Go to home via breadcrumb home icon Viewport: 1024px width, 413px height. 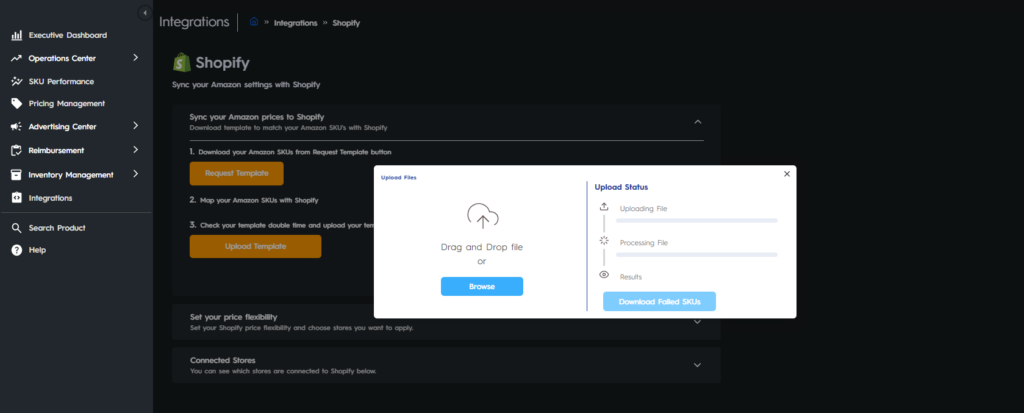click(x=254, y=22)
